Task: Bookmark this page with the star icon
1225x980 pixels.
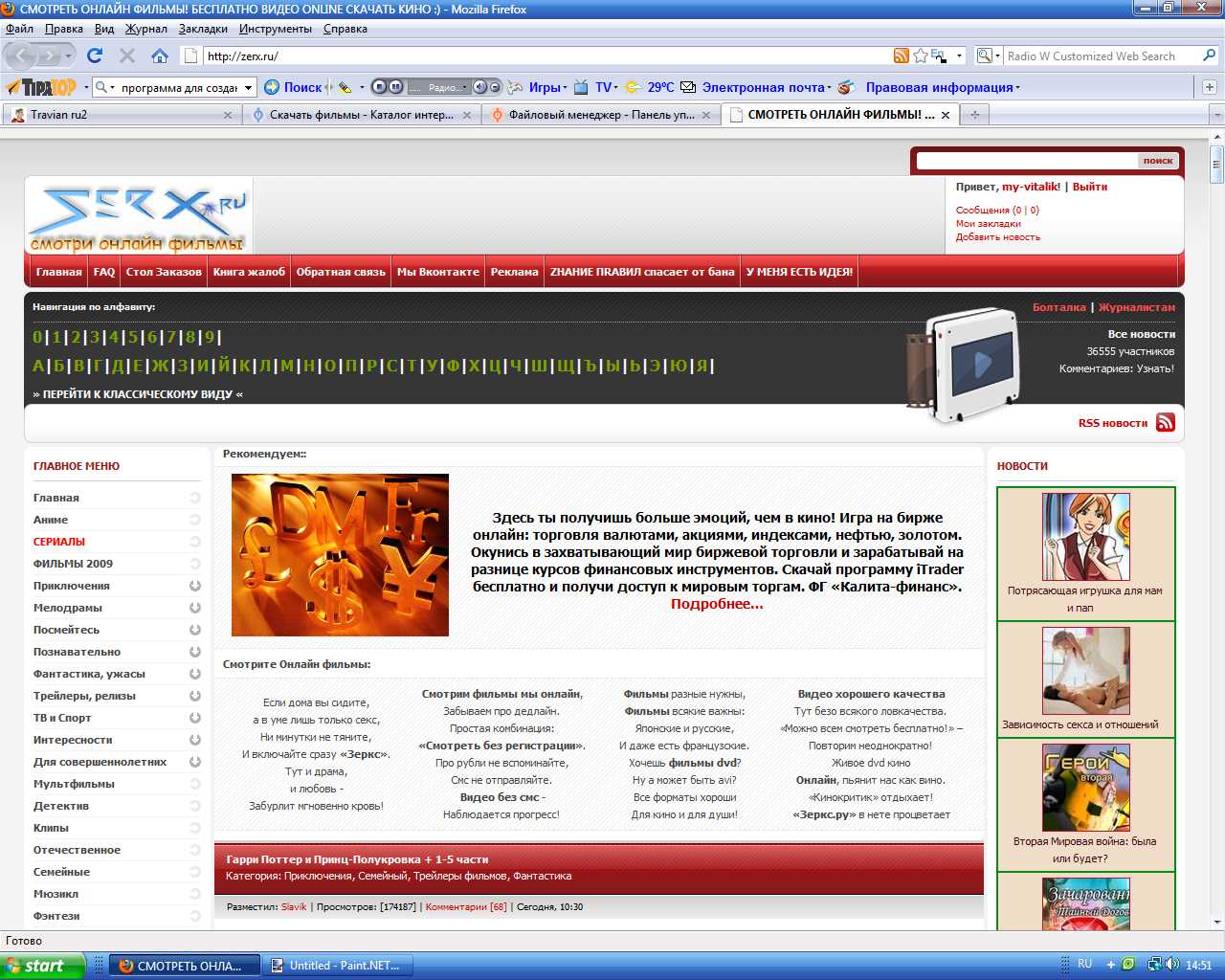Action: [x=920, y=56]
